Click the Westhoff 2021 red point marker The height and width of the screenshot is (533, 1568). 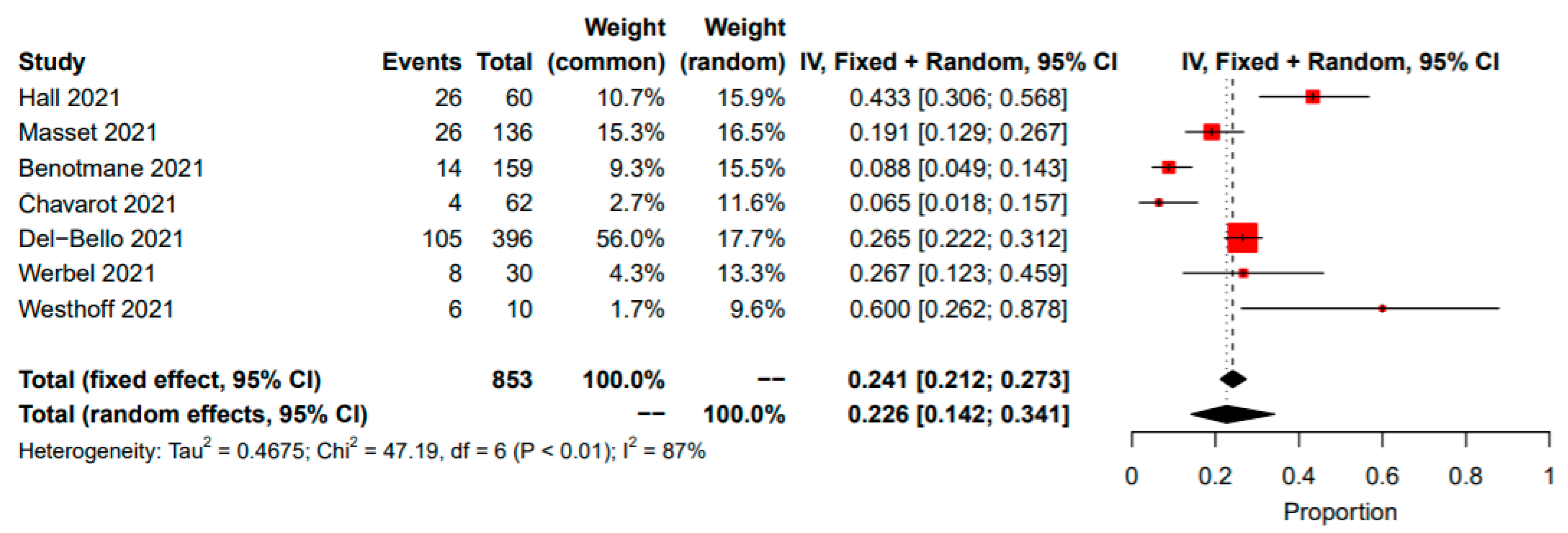(x=1382, y=309)
